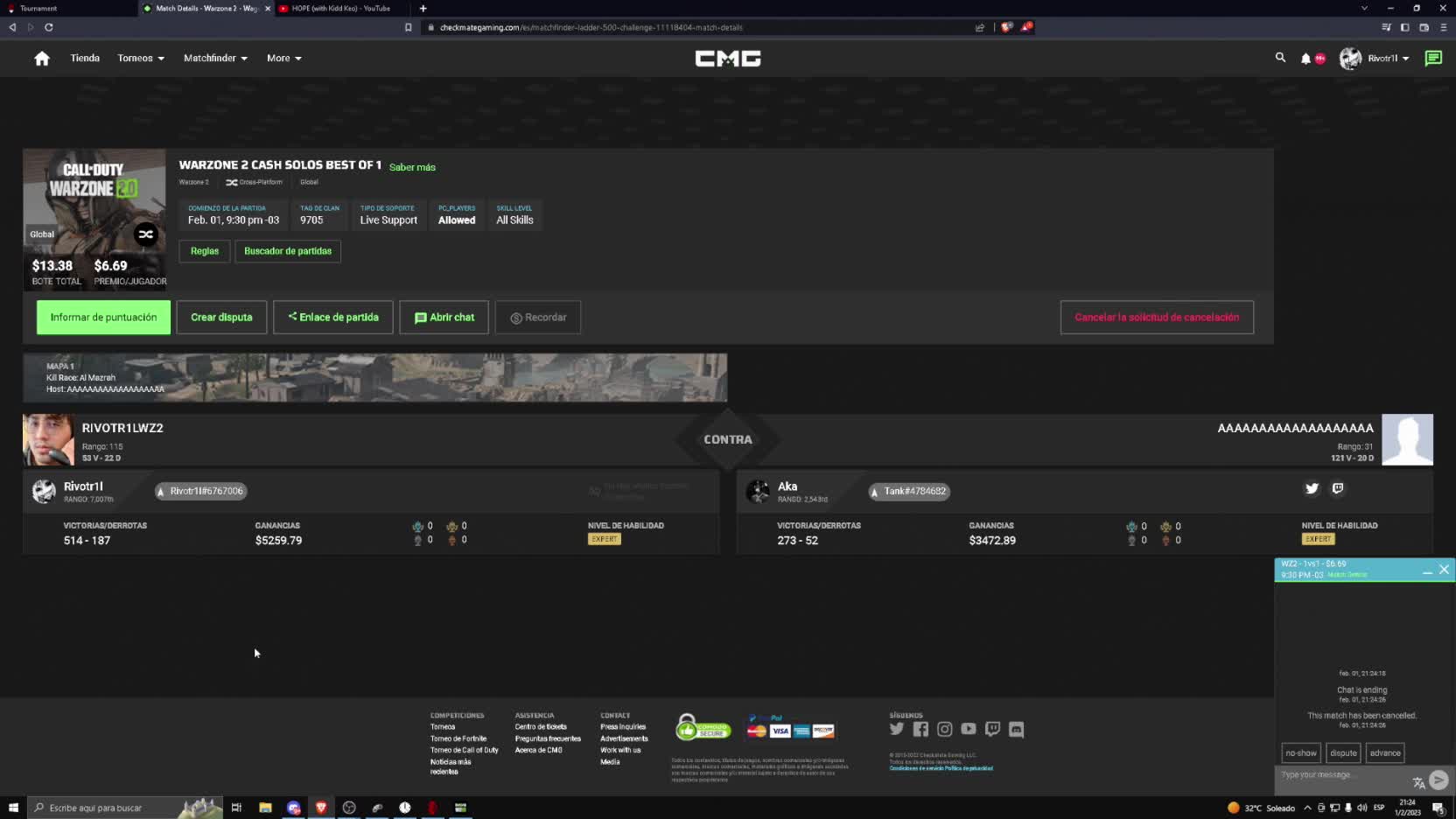
Task: Click Windows taskbar search box
Action: [125, 808]
